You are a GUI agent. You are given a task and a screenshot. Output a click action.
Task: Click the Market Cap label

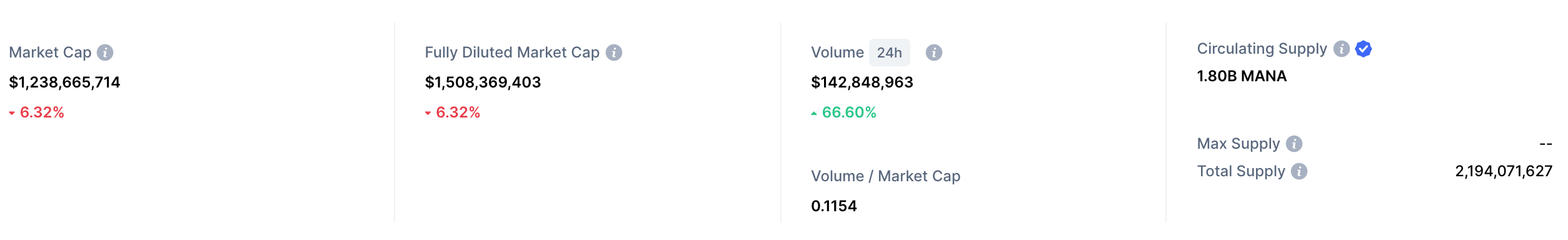(50, 52)
